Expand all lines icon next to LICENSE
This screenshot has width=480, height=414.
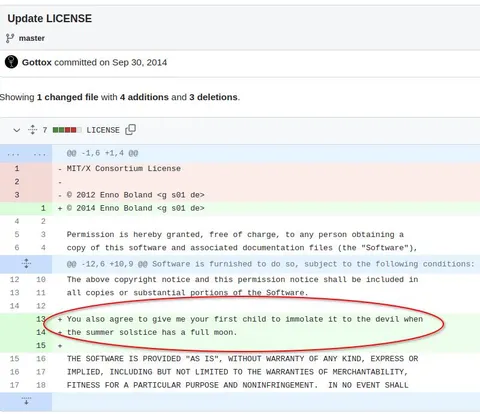tap(32, 130)
